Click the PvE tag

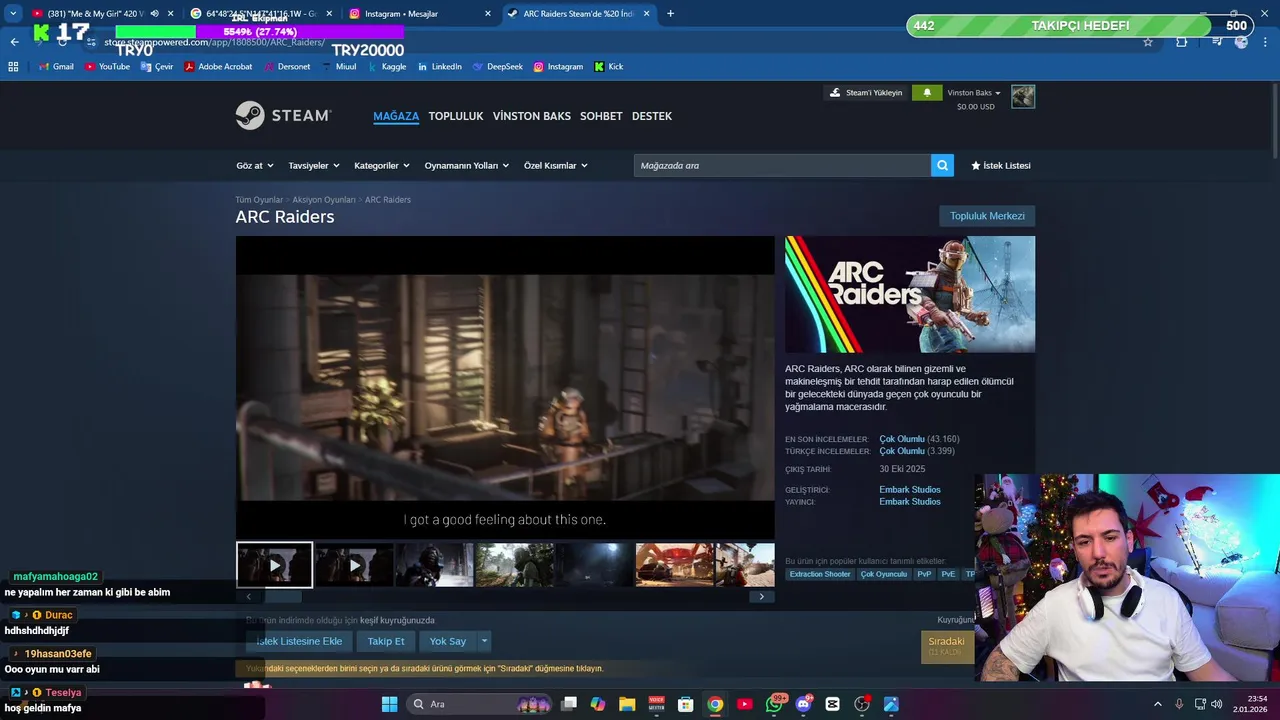tap(948, 574)
